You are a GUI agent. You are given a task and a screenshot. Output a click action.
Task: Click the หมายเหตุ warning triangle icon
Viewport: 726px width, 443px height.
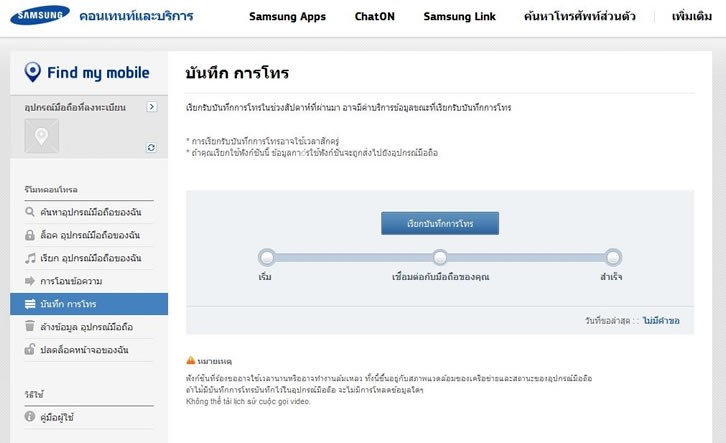point(190,360)
